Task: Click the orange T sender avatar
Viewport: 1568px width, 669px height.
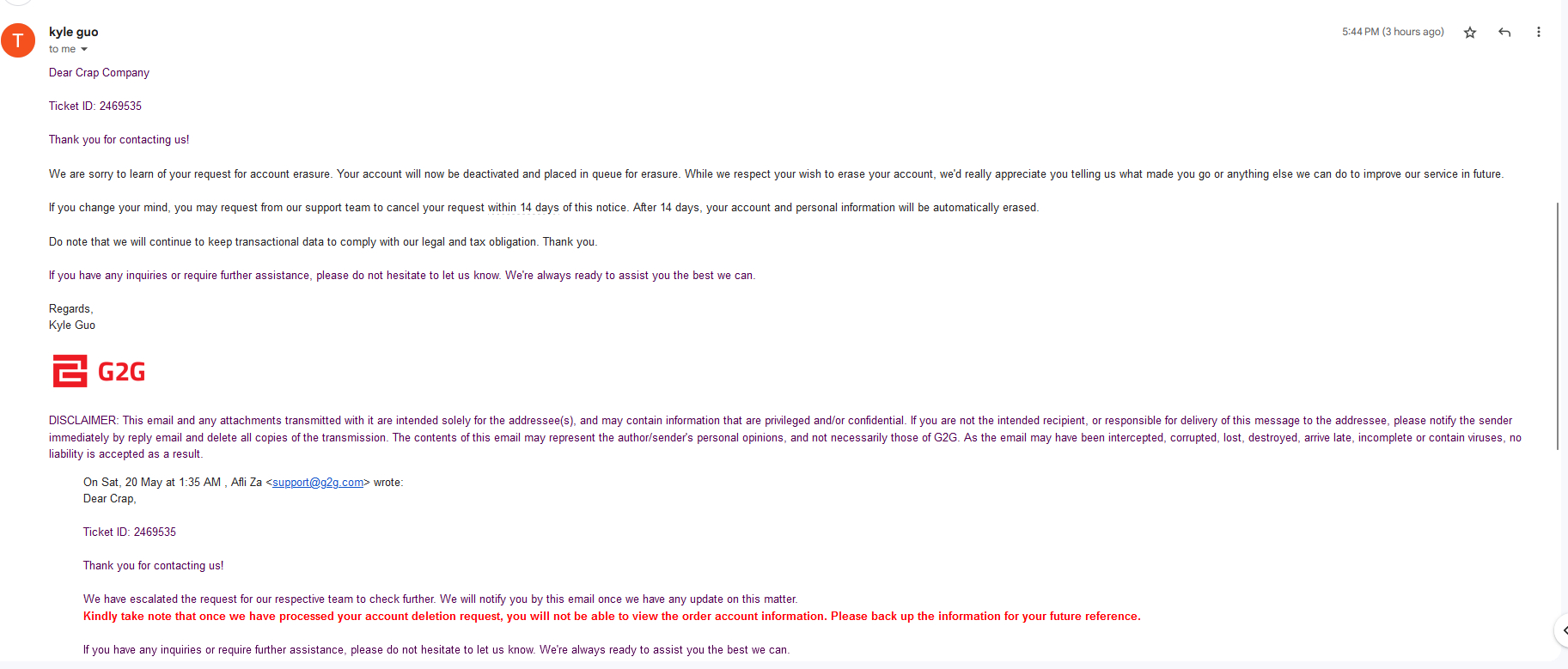Action: 18,40
